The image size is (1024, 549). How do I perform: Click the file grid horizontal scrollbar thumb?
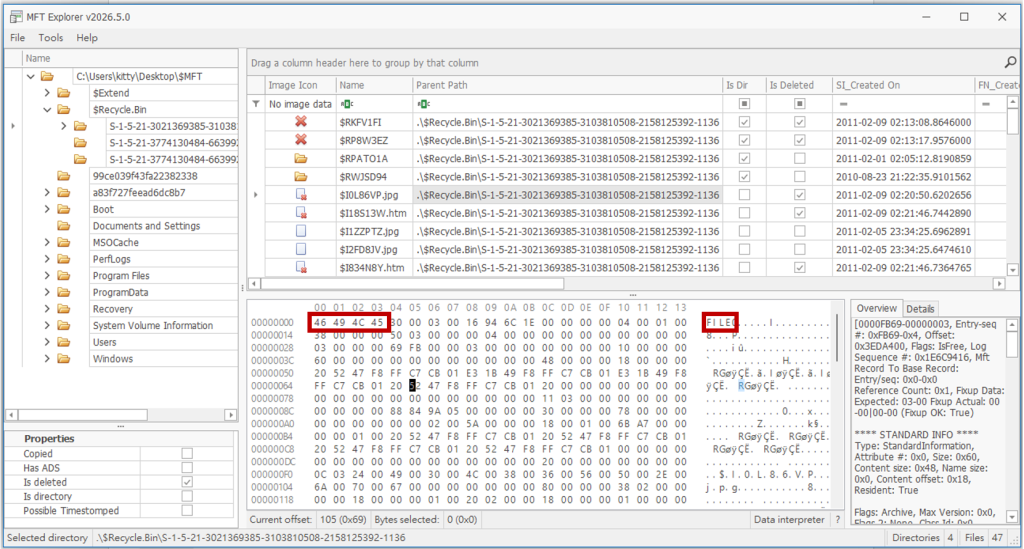(412, 283)
